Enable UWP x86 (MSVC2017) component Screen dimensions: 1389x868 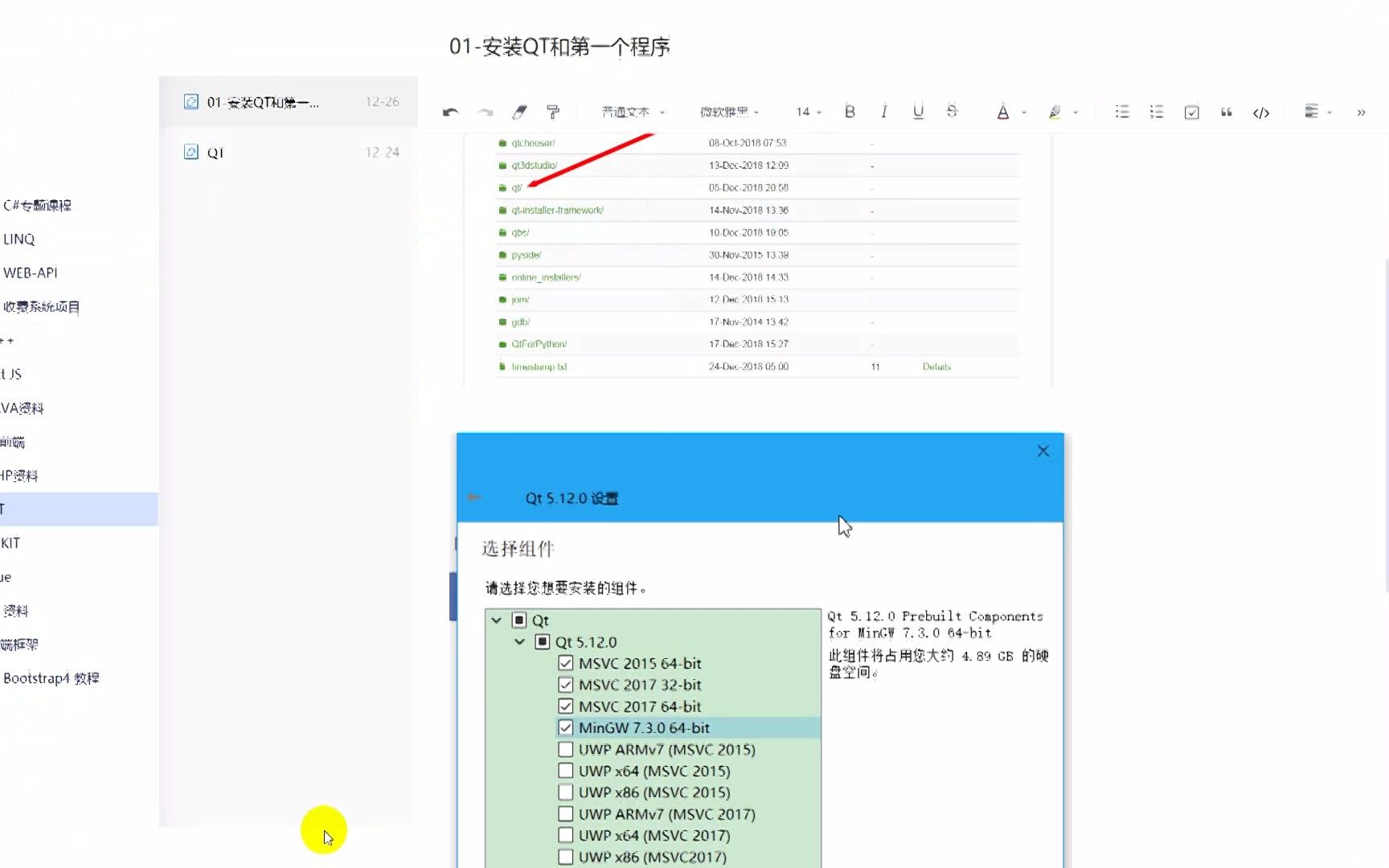pyautogui.click(x=566, y=857)
